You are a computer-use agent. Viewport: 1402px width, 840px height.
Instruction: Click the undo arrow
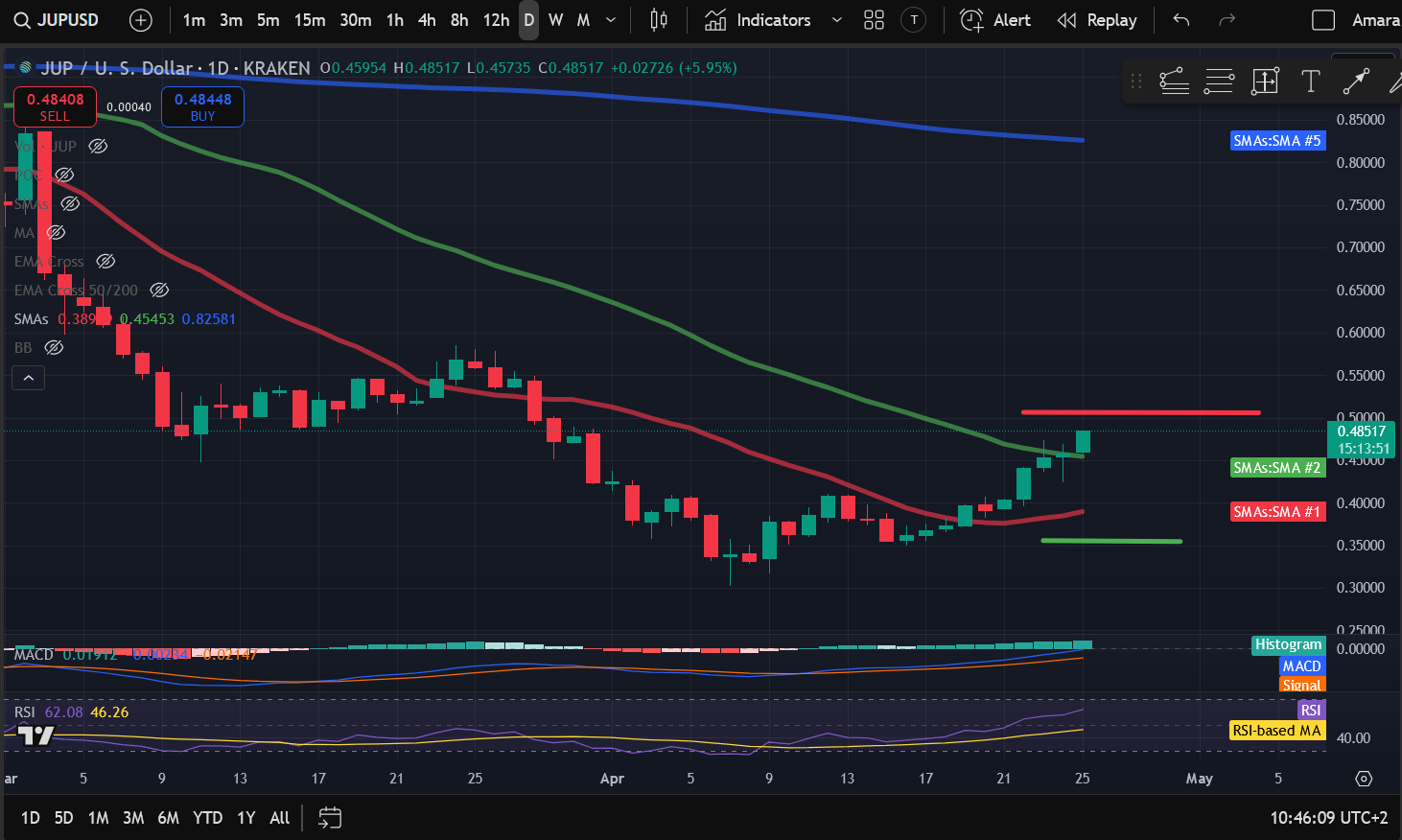(x=1181, y=20)
